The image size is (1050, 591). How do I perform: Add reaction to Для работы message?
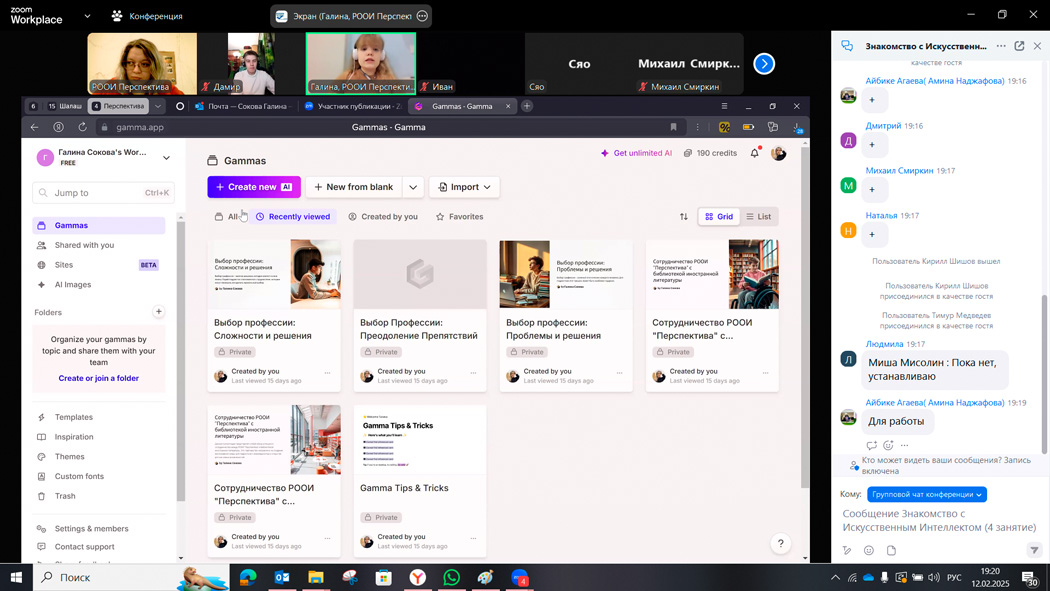[x=888, y=445]
